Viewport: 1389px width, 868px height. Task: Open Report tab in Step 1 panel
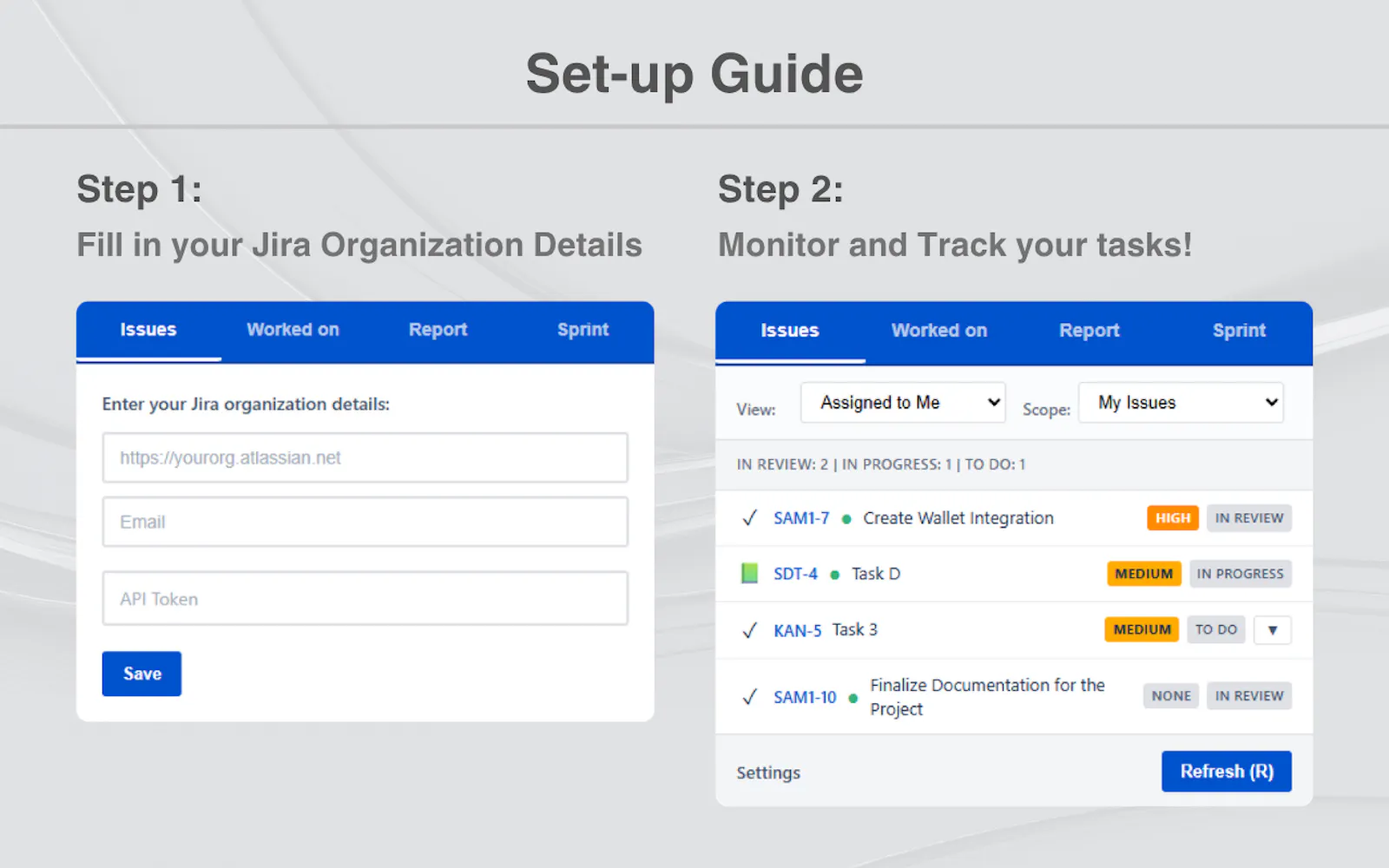coord(438,330)
